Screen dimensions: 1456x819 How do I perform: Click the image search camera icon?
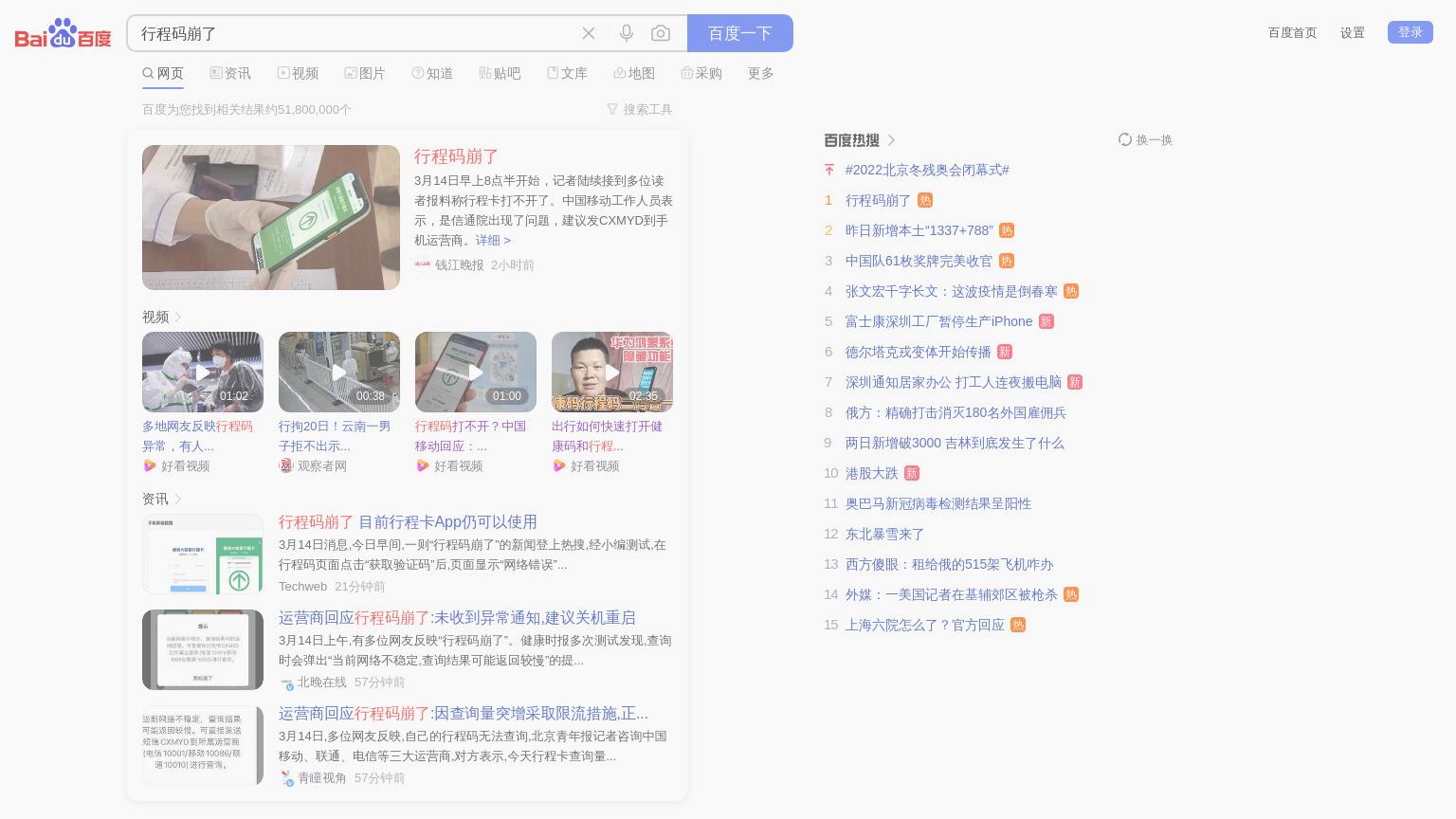click(661, 33)
